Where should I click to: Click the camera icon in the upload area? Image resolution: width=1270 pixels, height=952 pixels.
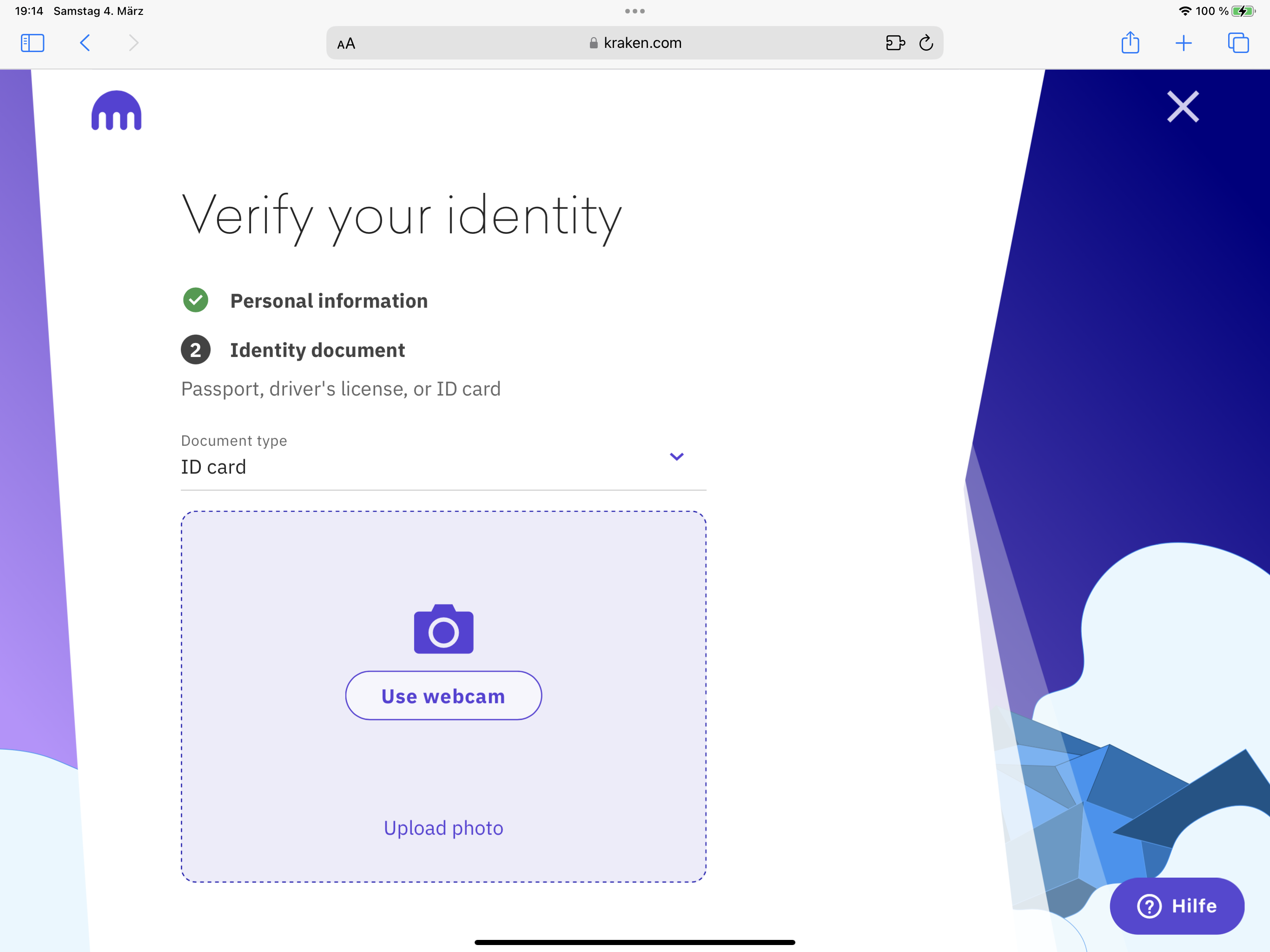click(444, 629)
